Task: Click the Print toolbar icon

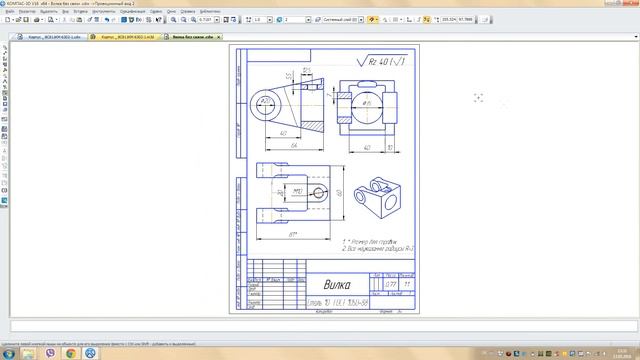Action: 36,20
